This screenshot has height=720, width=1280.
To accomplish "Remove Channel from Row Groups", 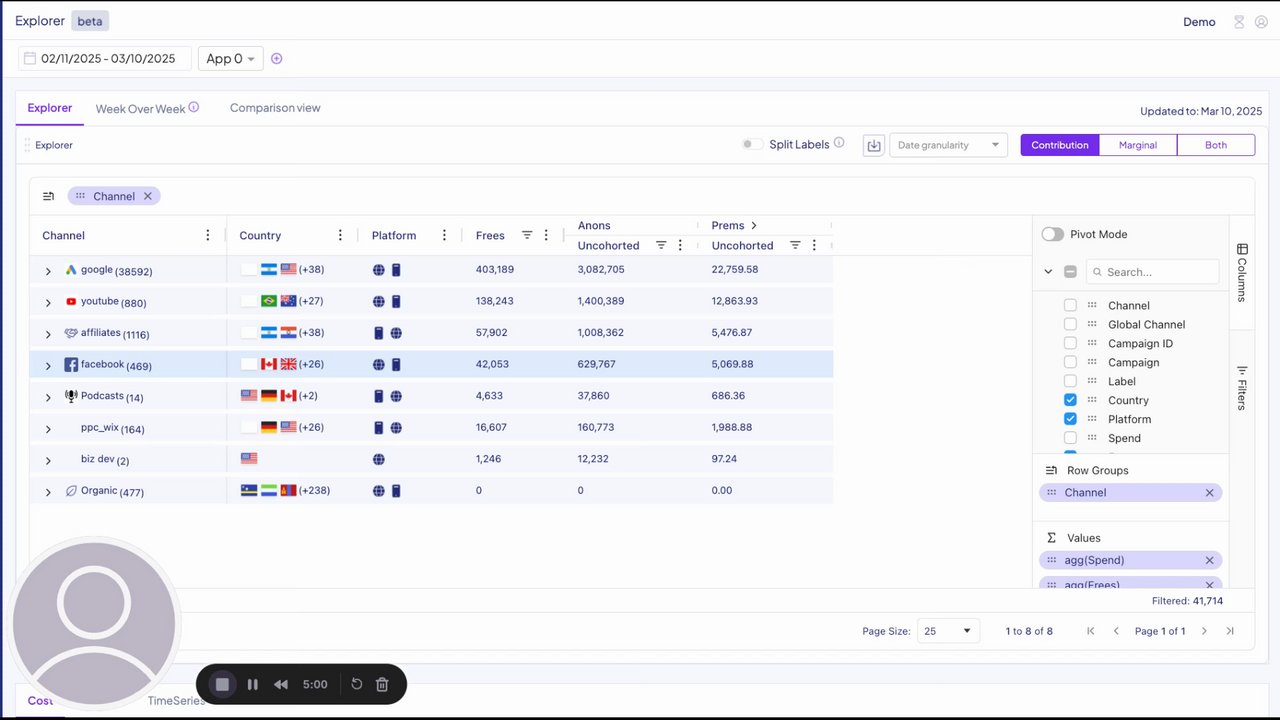I will (1209, 492).
